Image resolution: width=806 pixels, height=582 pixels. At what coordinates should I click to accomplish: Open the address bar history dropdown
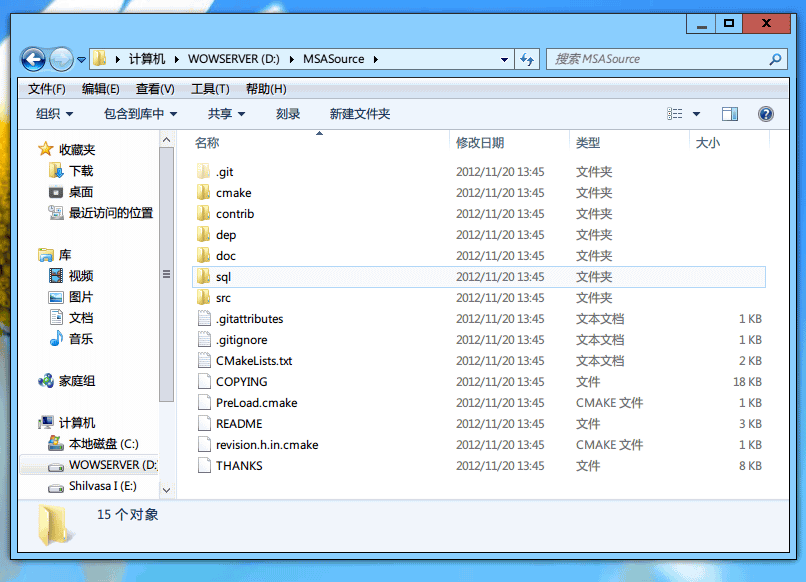pos(506,59)
